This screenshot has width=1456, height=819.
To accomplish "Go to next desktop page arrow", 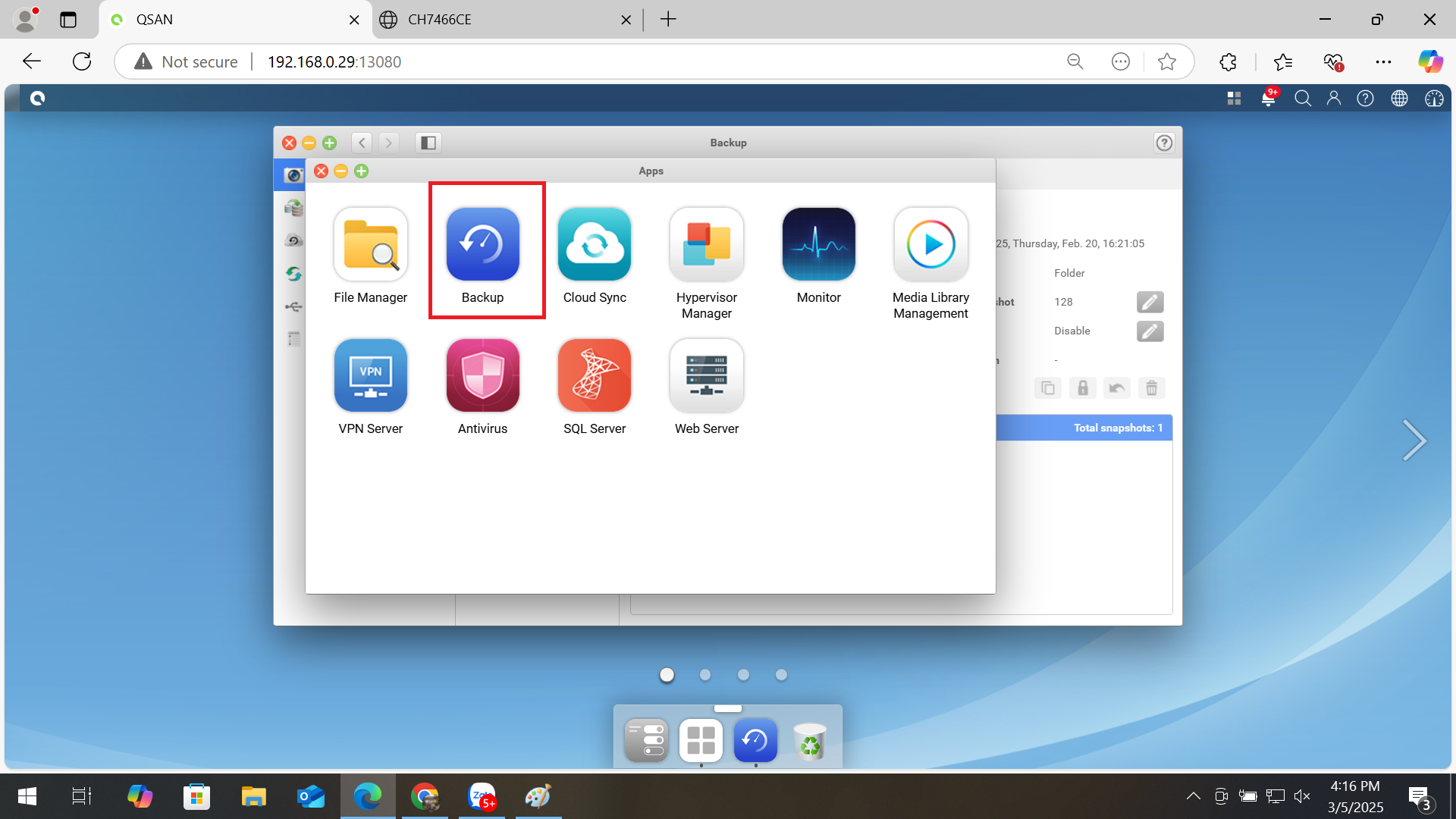I will click(x=1414, y=440).
